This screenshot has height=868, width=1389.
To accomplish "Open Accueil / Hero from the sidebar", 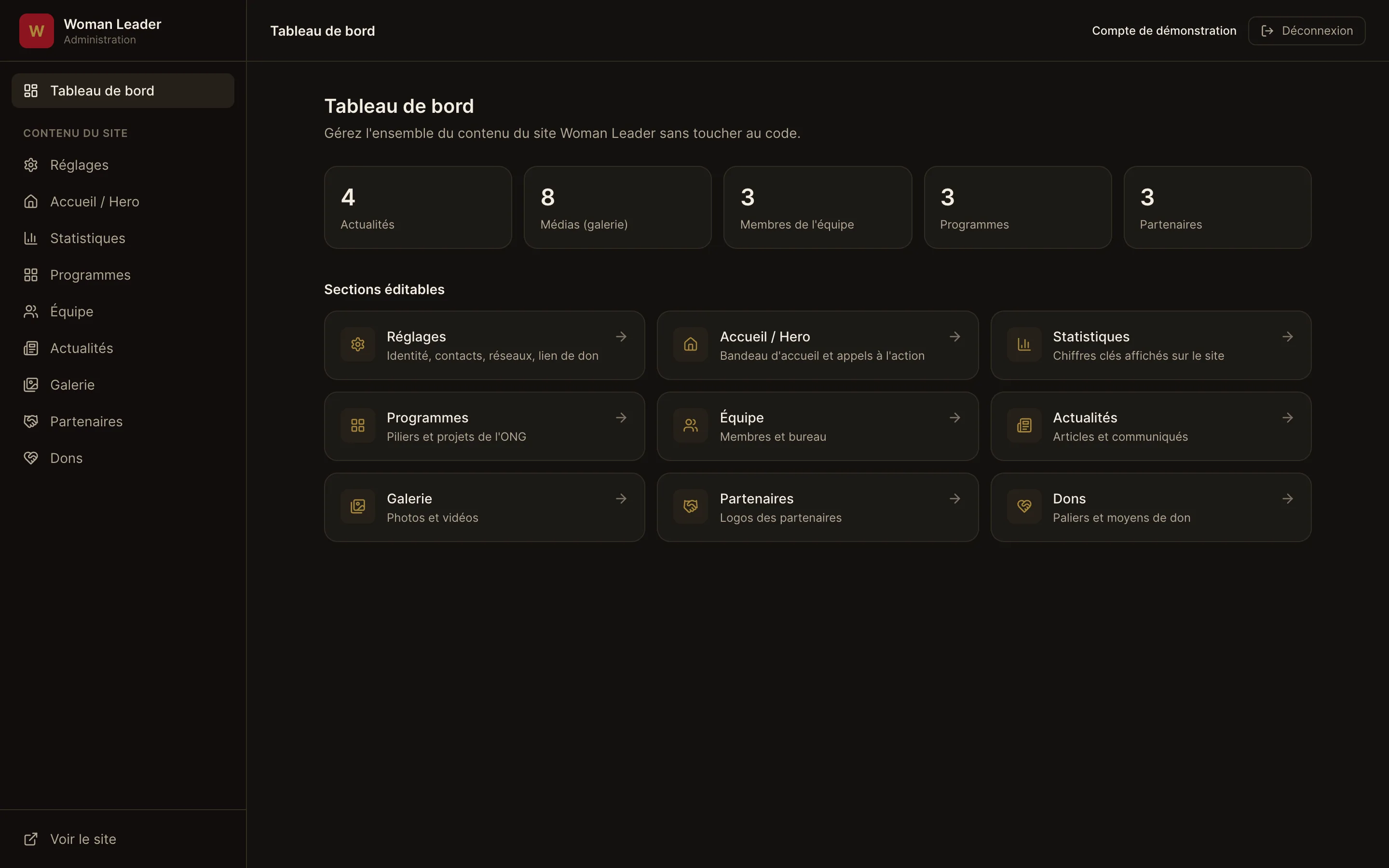I will coord(123,202).
